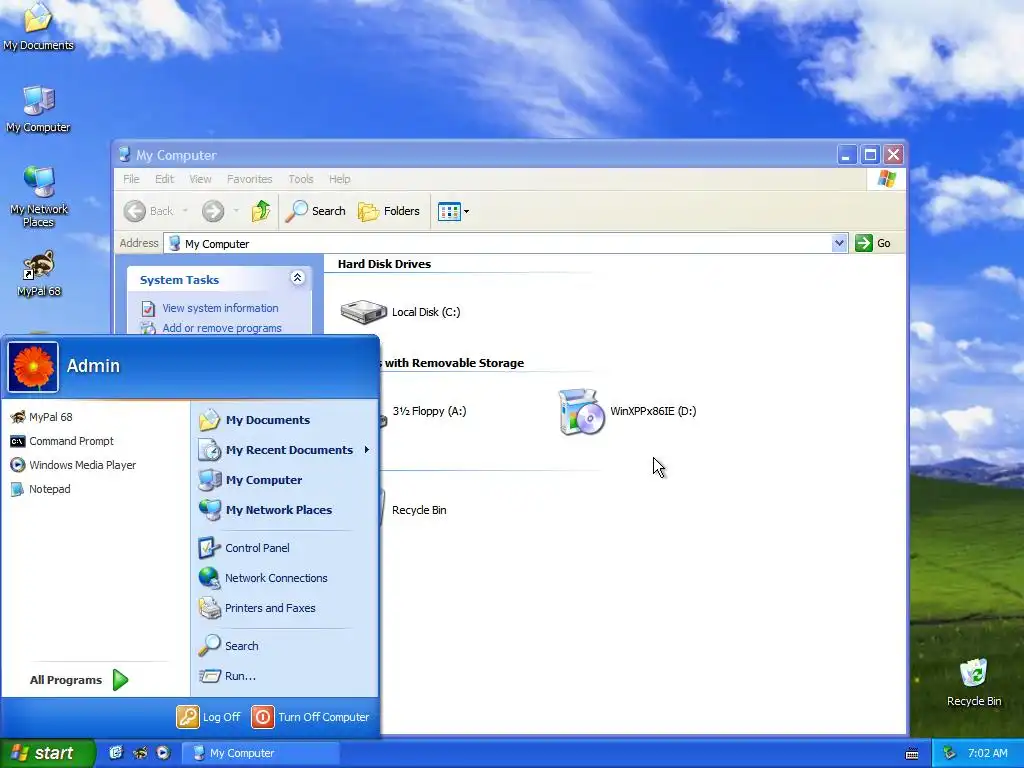The height and width of the screenshot is (768, 1024).
Task: Open Printers and Faxes
Action: [257, 608]
